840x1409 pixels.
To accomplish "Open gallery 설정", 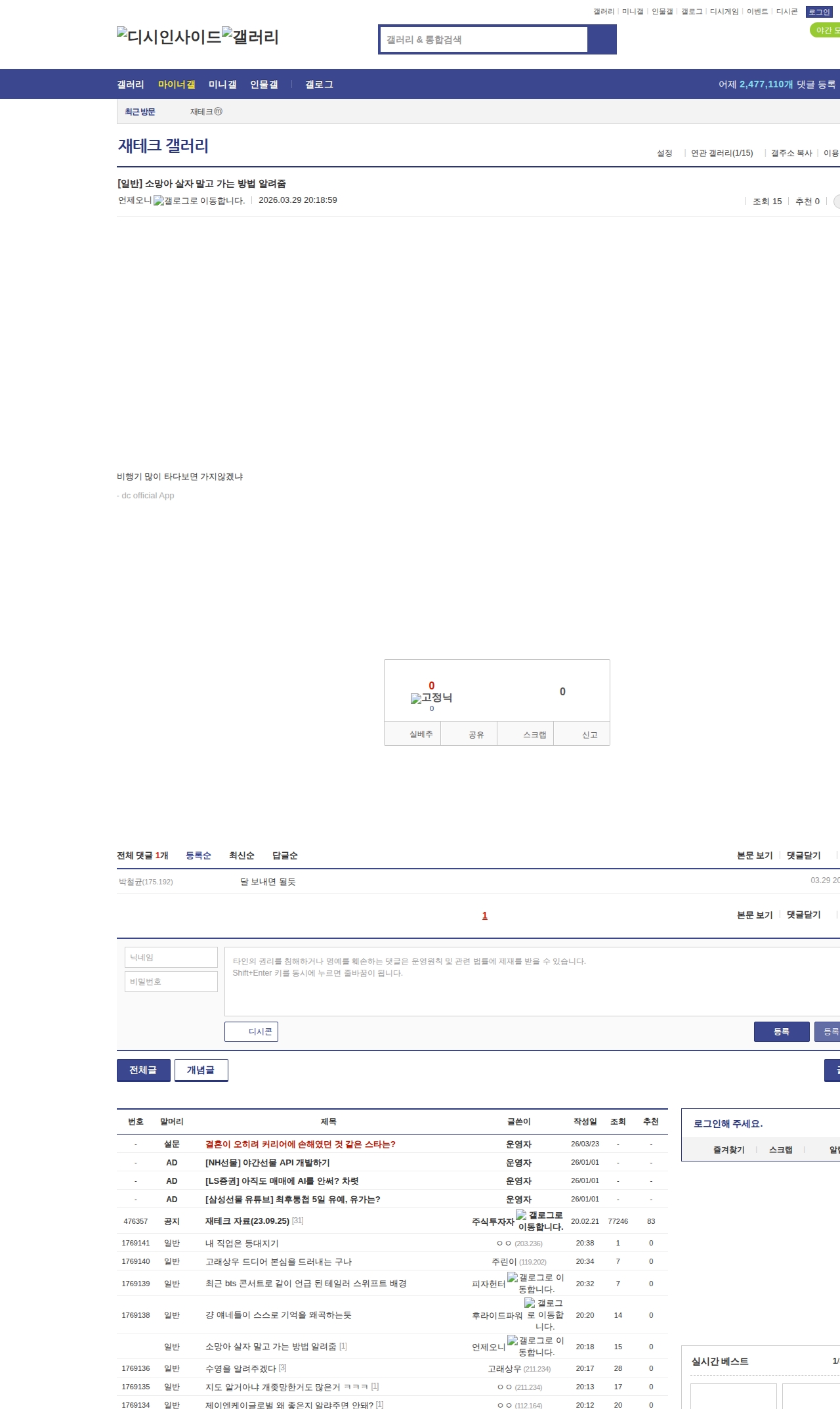I will (x=665, y=153).
